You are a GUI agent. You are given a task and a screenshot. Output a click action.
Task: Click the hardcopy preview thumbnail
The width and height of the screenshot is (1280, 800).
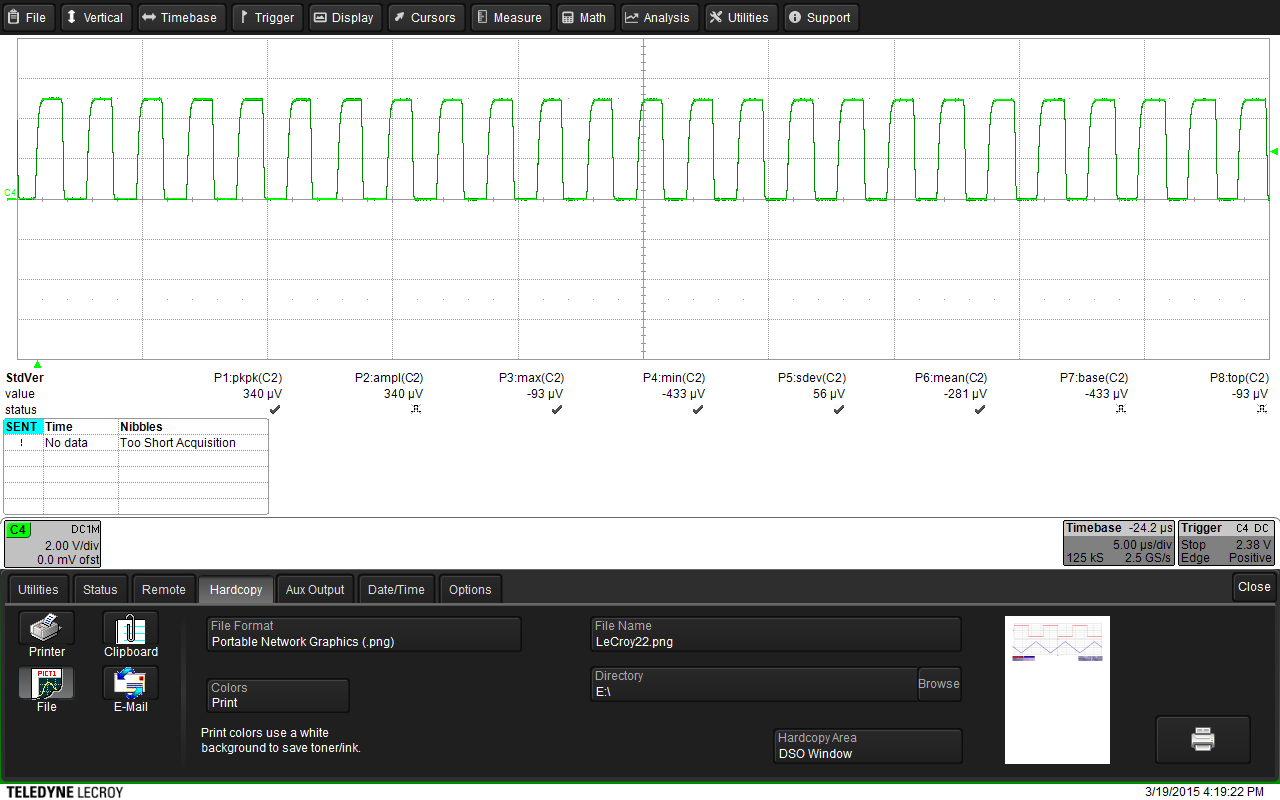pos(1057,690)
